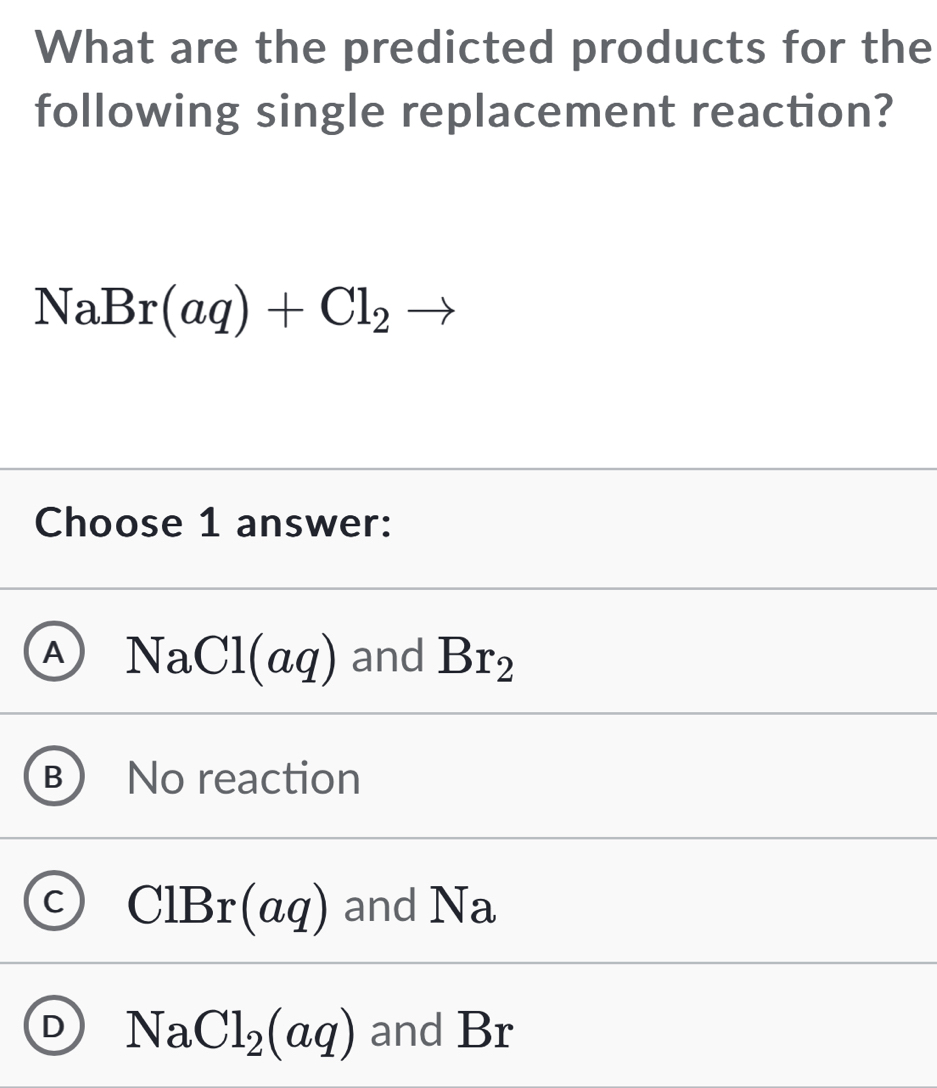Click the arrow in the reaction equation
Viewport: 937px width, 1088px height.
coord(432,310)
